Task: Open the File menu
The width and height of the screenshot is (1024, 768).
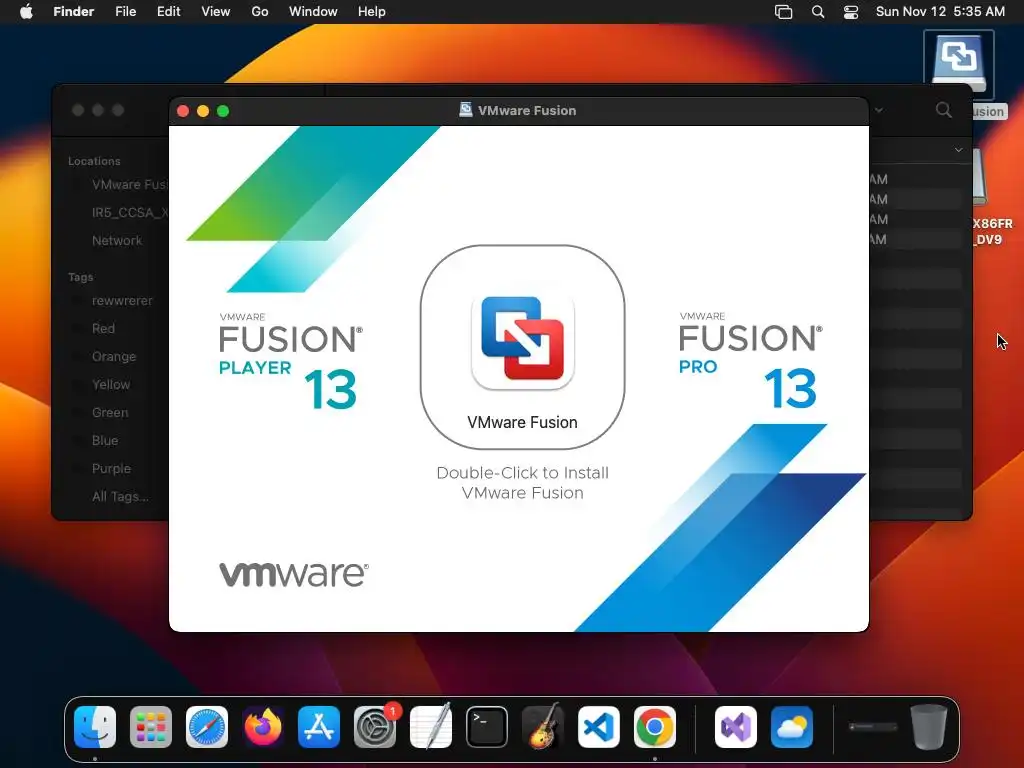Action: [125, 12]
